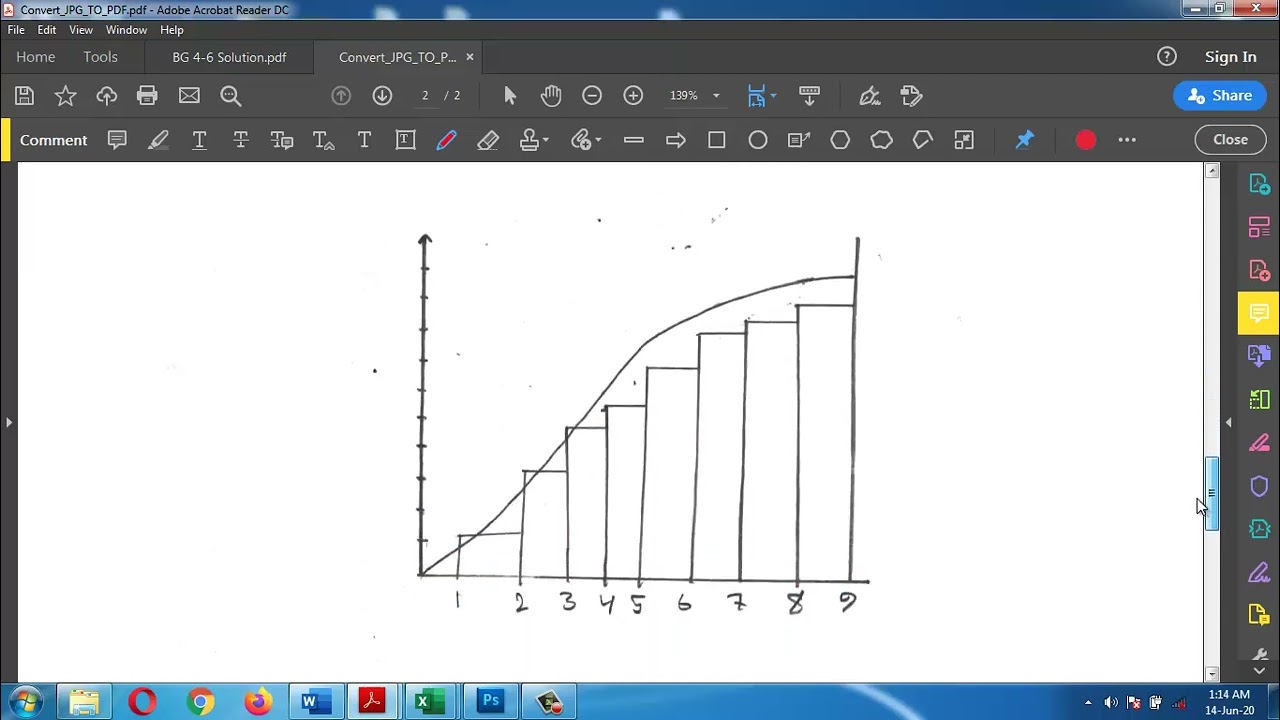Switch to the Home view

[x=35, y=57]
